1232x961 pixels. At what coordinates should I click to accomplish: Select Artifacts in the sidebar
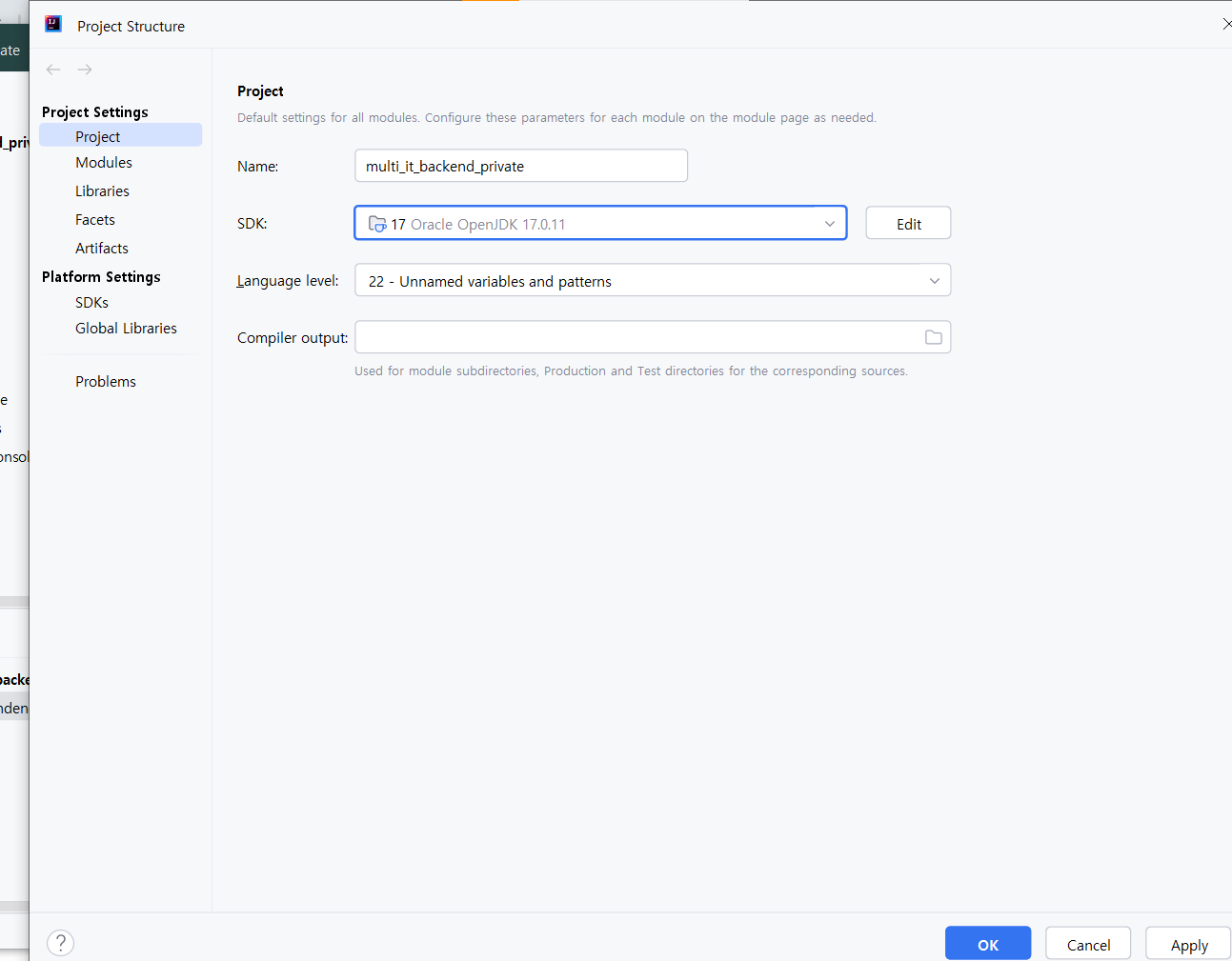click(102, 249)
